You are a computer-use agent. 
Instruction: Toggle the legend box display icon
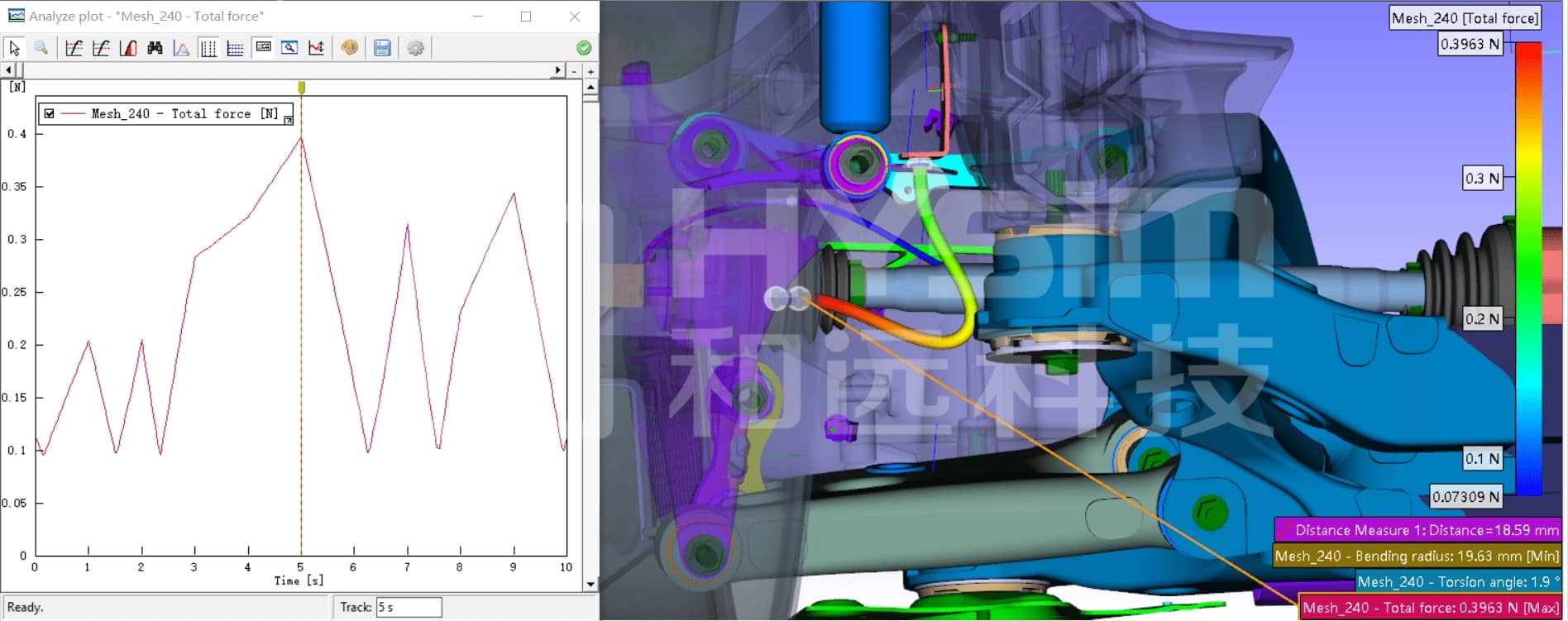click(x=263, y=47)
